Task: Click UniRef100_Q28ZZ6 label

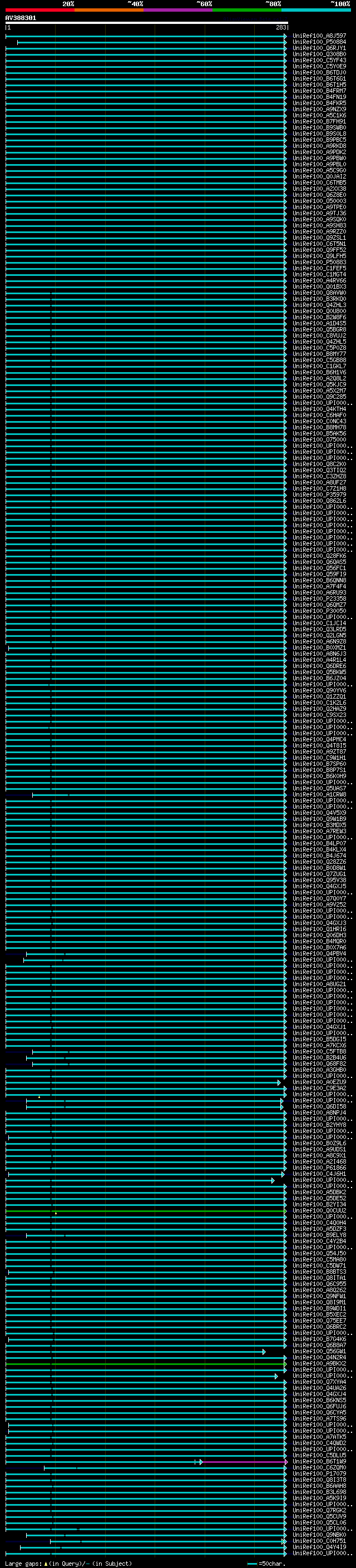Action: pos(319,862)
